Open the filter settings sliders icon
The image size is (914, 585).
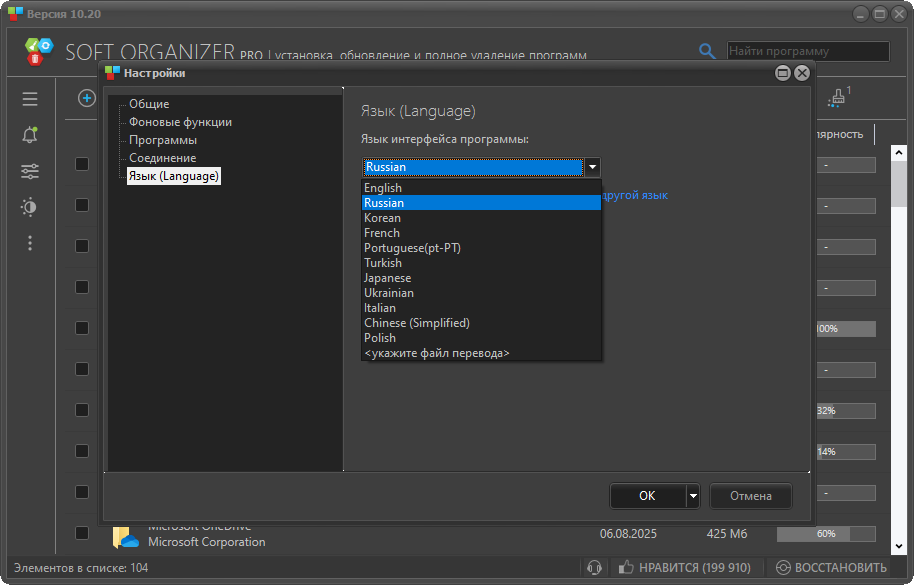pyautogui.click(x=29, y=170)
